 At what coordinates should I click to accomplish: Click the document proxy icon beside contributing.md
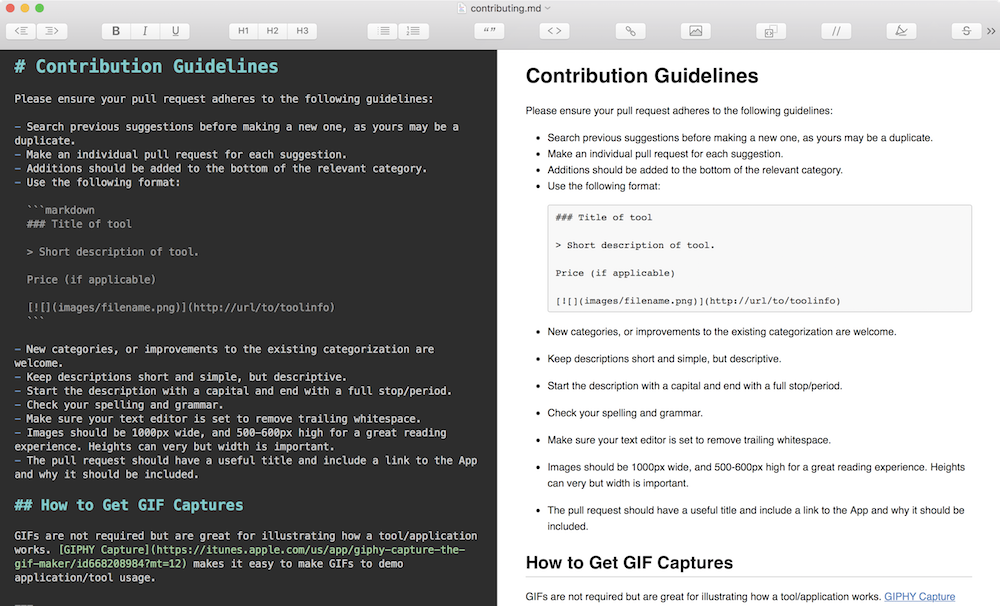pos(462,8)
